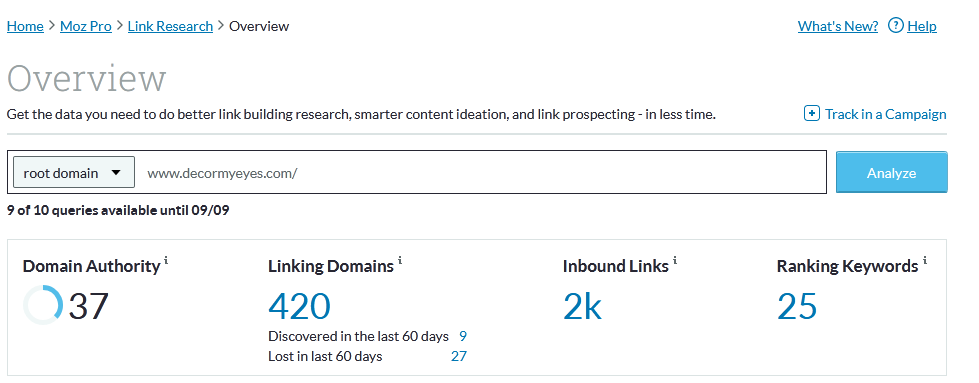
Task: Click the Domain Authority circular progress ring
Action: click(43, 305)
